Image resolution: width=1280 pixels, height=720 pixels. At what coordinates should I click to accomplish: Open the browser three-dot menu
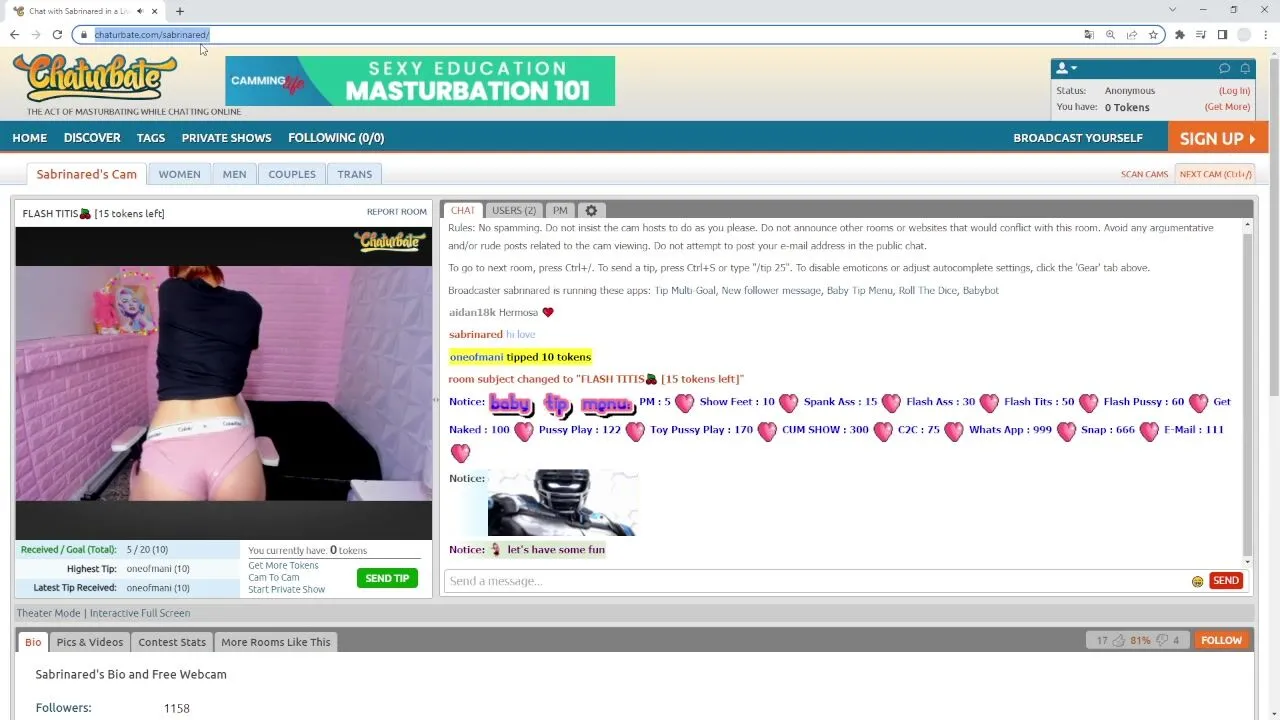point(1266,34)
